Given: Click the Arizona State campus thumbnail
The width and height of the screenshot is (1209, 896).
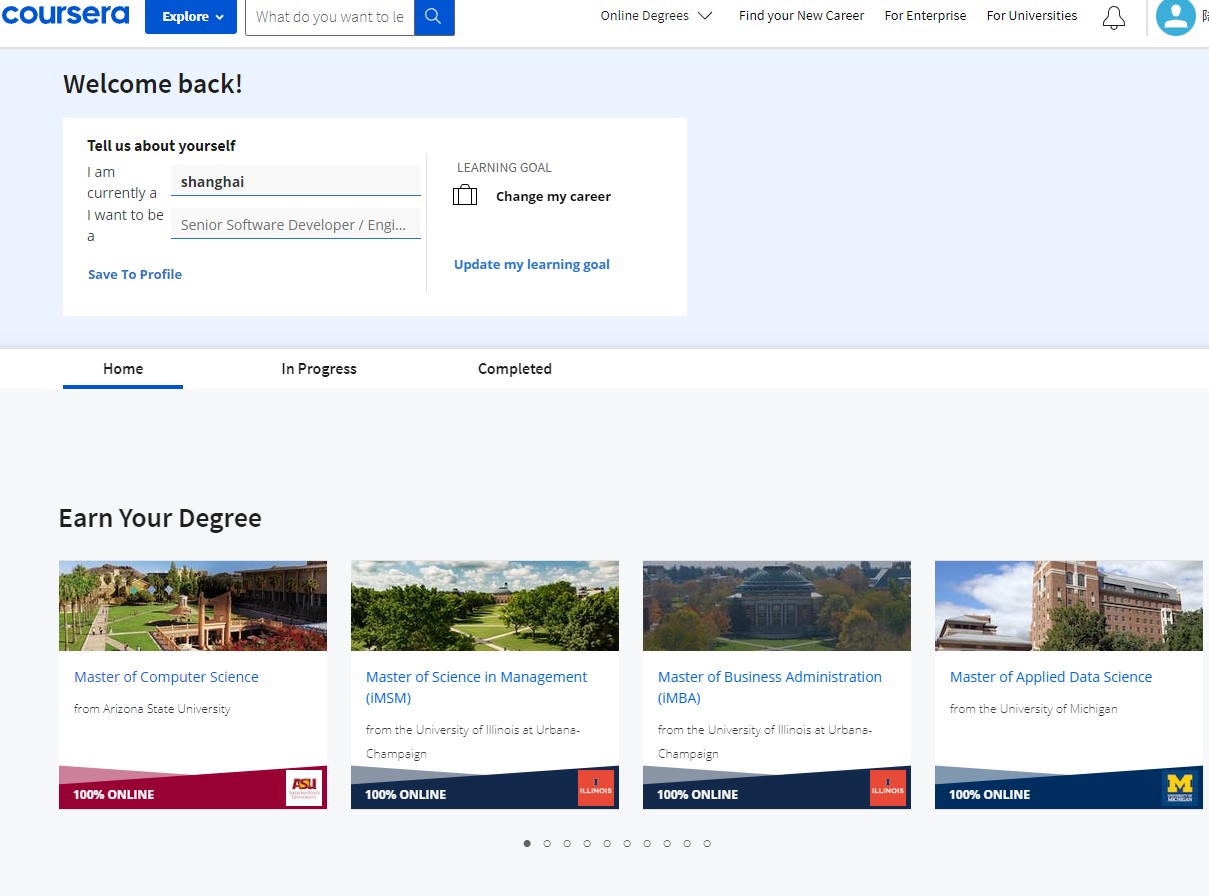Looking at the screenshot, I should [193, 606].
